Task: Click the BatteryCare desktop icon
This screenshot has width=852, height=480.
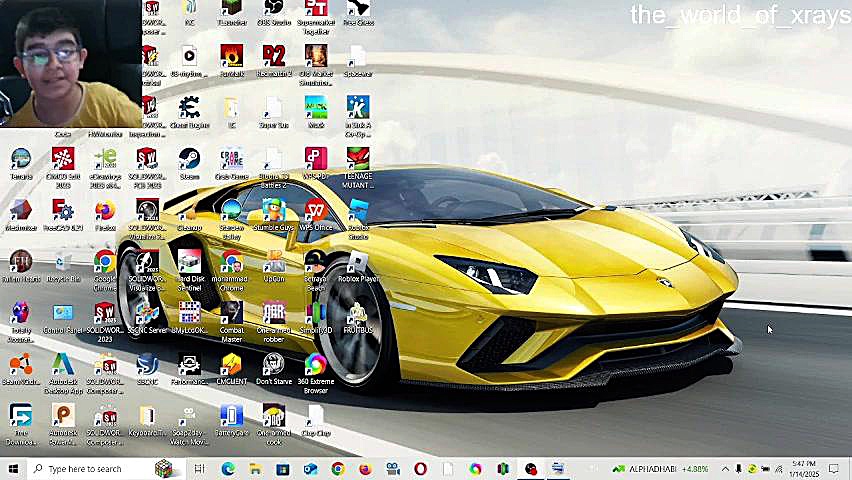Action: click(x=231, y=420)
